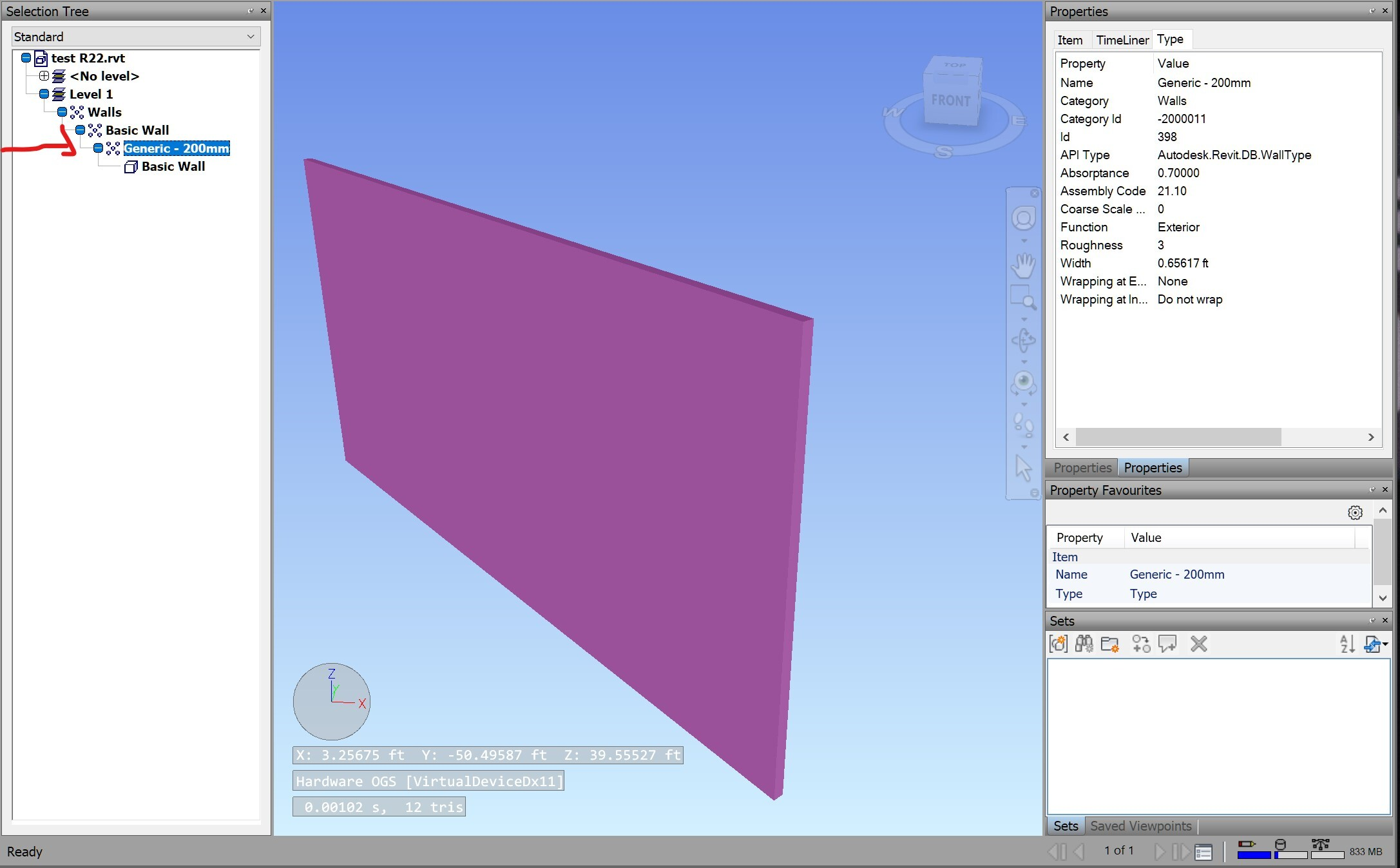Select the Orbit navigation tool
1400x868 pixels.
tap(1024, 340)
